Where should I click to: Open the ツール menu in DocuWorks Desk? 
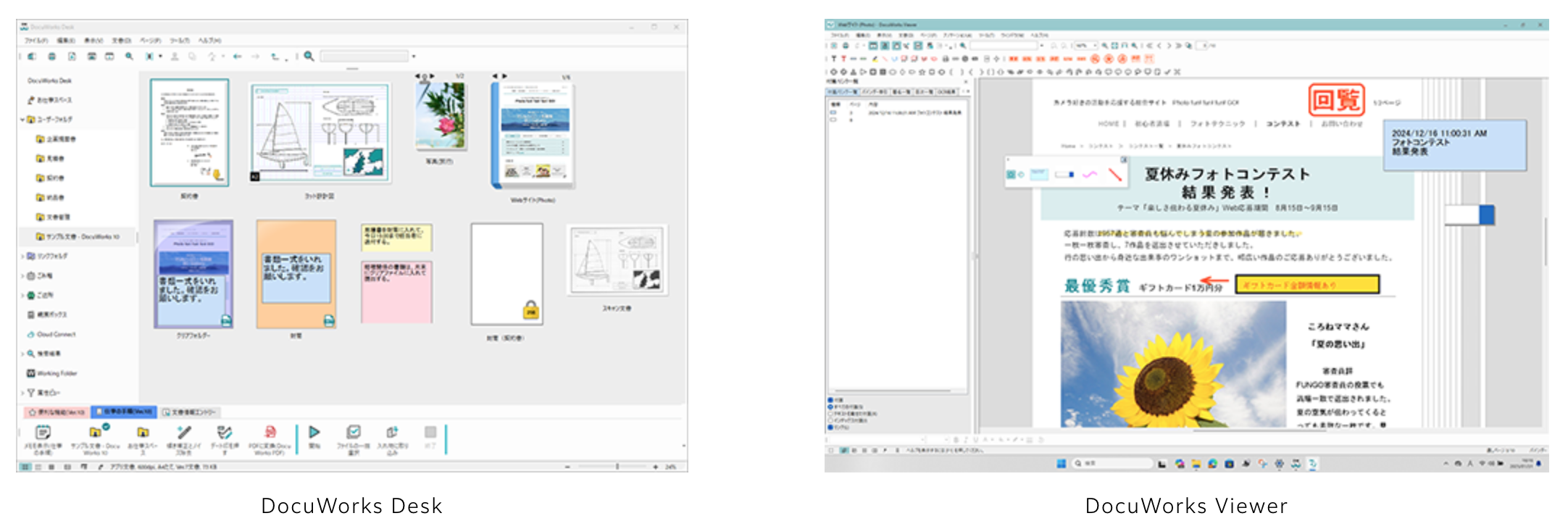(x=180, y=41)
